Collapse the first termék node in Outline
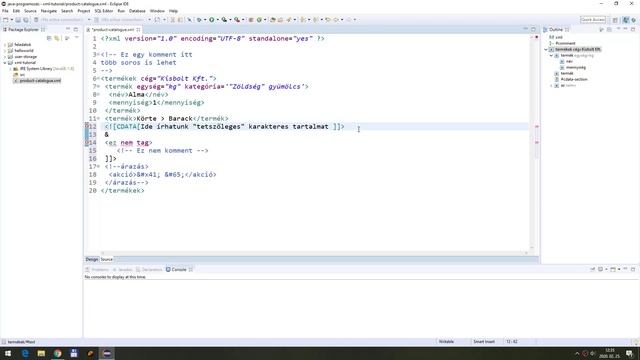 pyautogui.click(x=551, y=56)
